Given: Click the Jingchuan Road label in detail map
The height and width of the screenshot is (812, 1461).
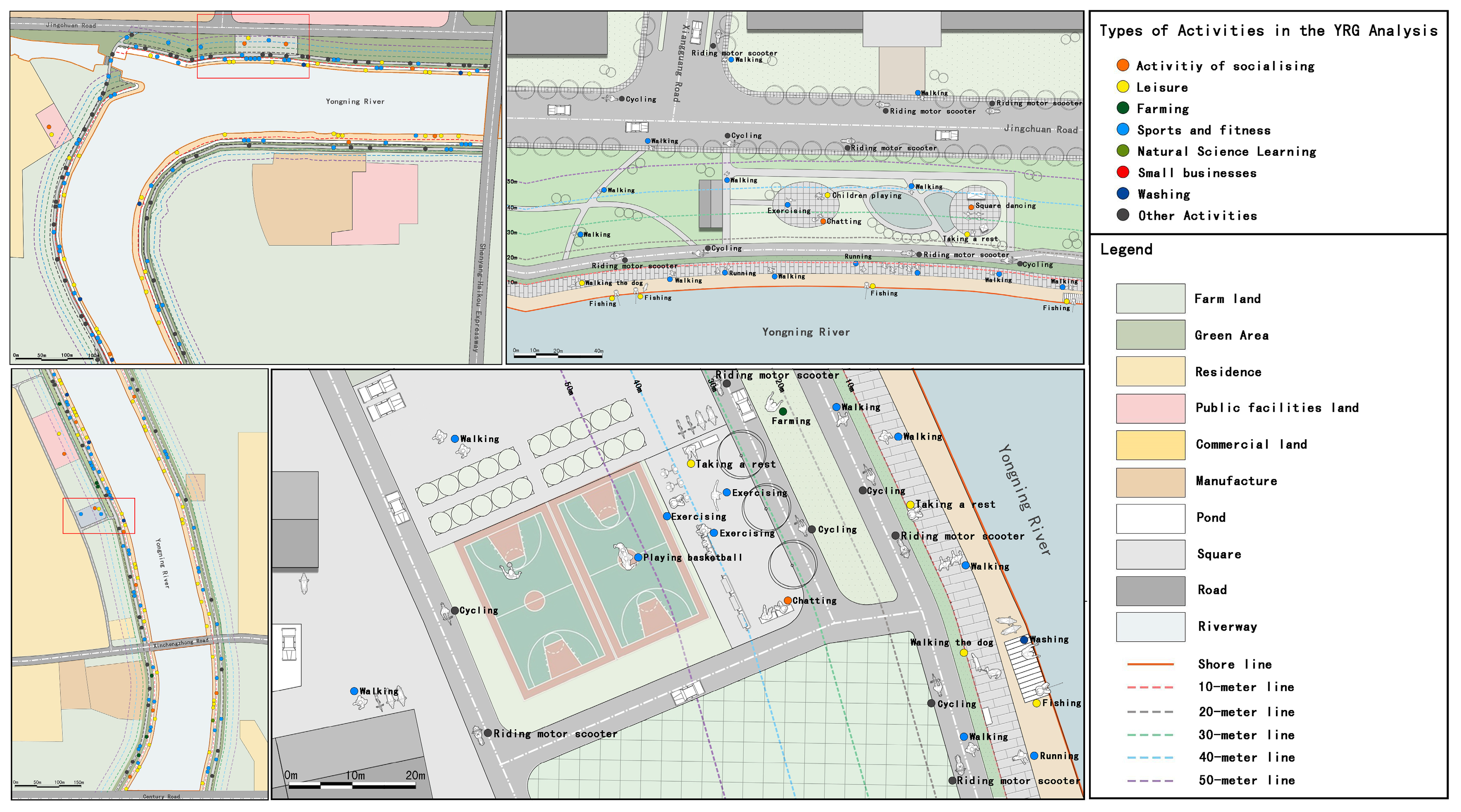Looking at the screenshot, I should (1041, 129).
